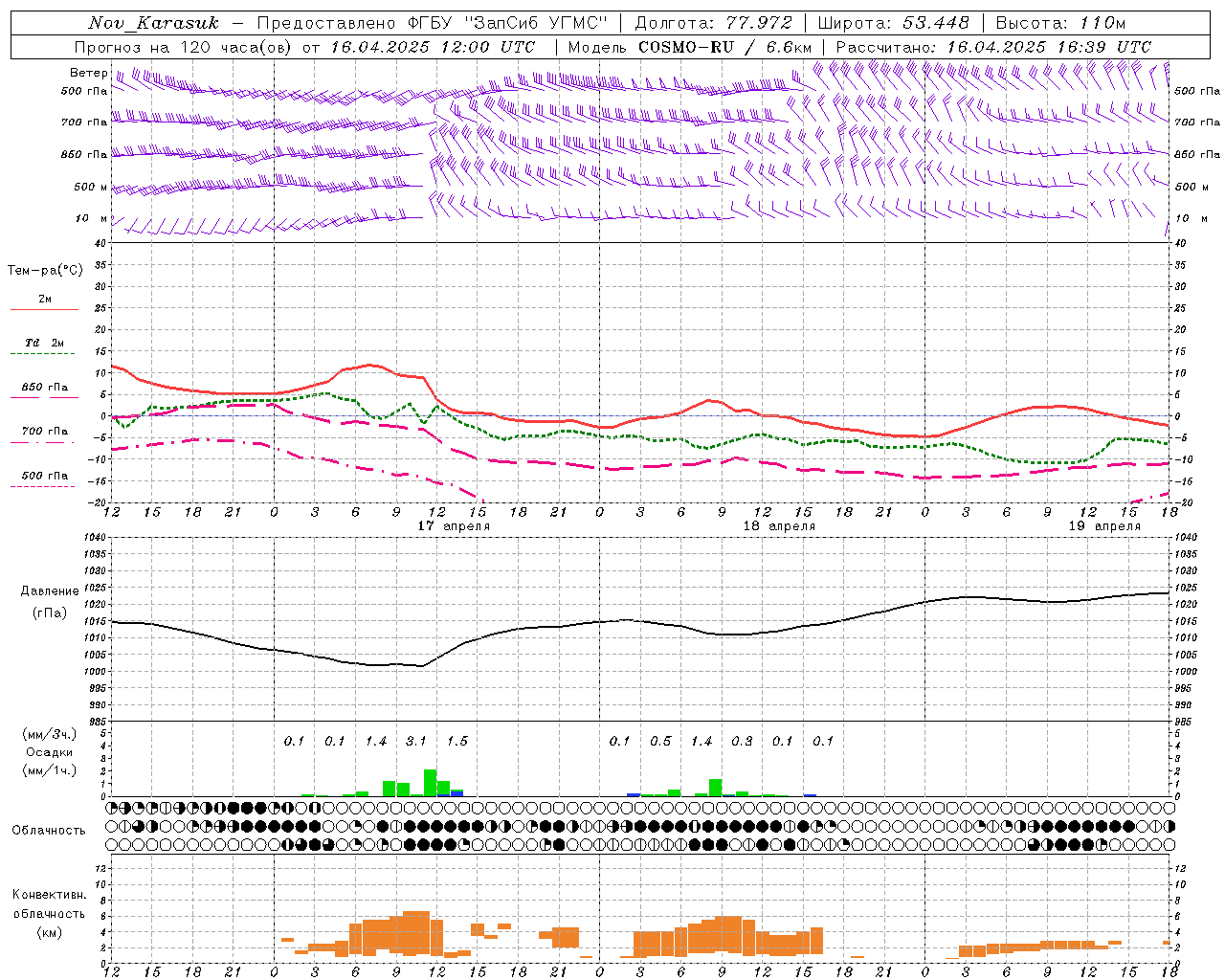Click the (мм/3ч.) precipitation unit label
This screenshot has height=980, width=1225.
click(50, 735)
